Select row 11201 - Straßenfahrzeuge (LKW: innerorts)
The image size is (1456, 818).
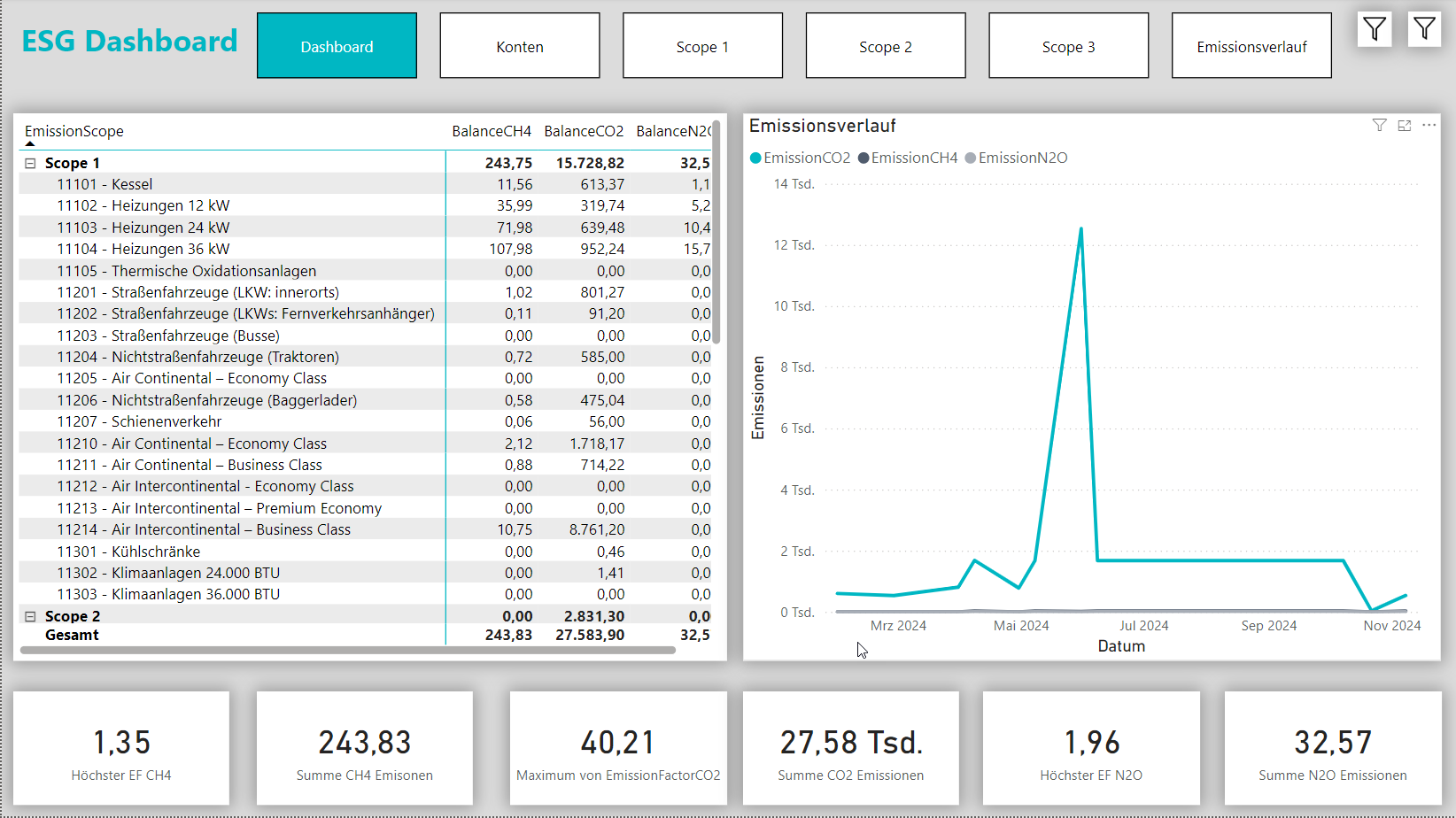coord(365,292)
